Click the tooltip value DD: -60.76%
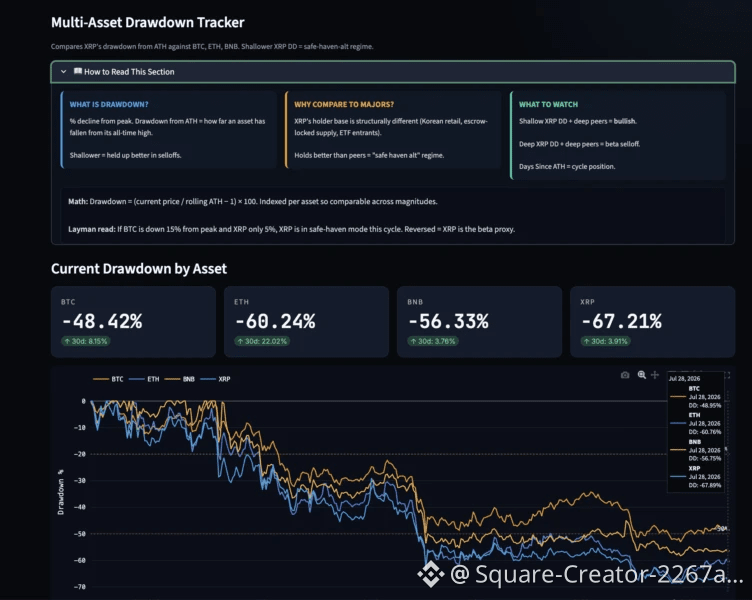Image resolution: width=752 pixels, height=600 pixels. [705, 432]
